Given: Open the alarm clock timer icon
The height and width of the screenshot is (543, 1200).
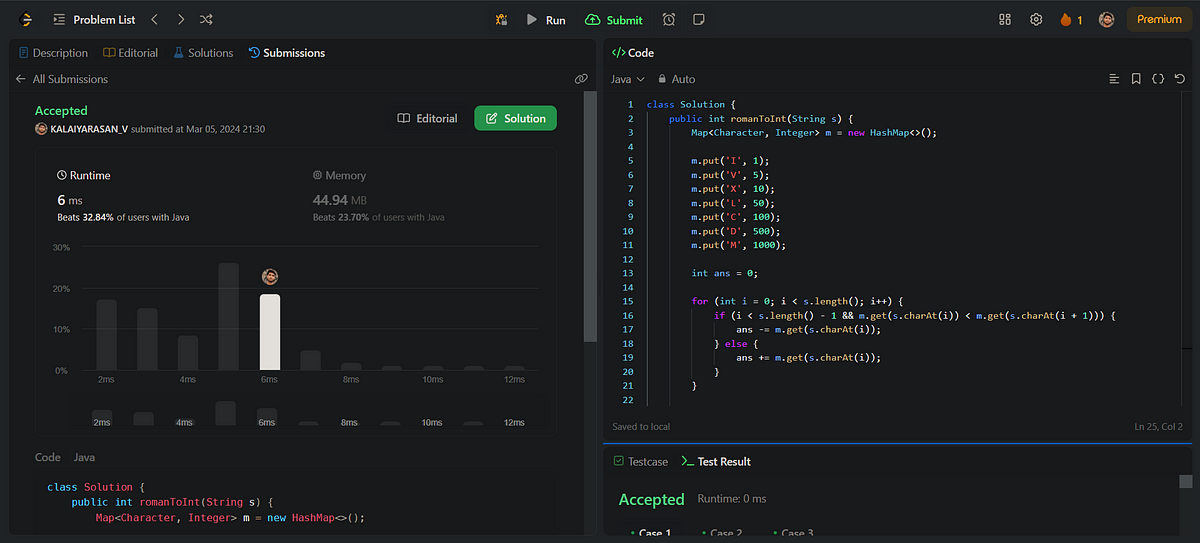Looking at the screenshot, I should coord(669,19).
